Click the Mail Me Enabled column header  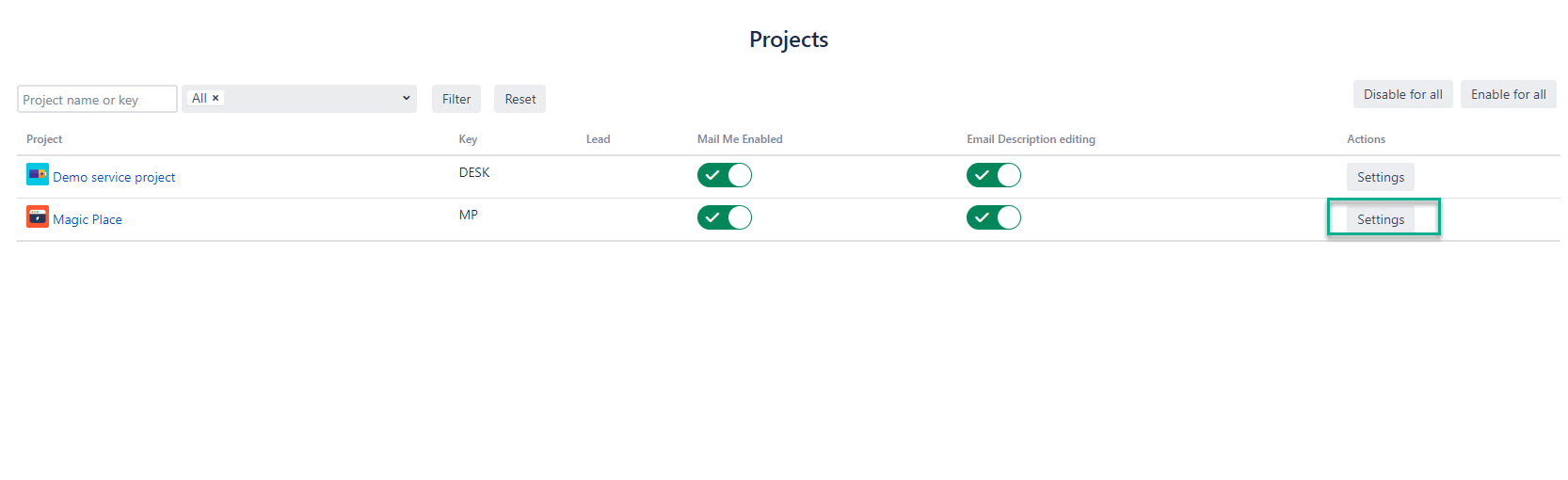740,139
